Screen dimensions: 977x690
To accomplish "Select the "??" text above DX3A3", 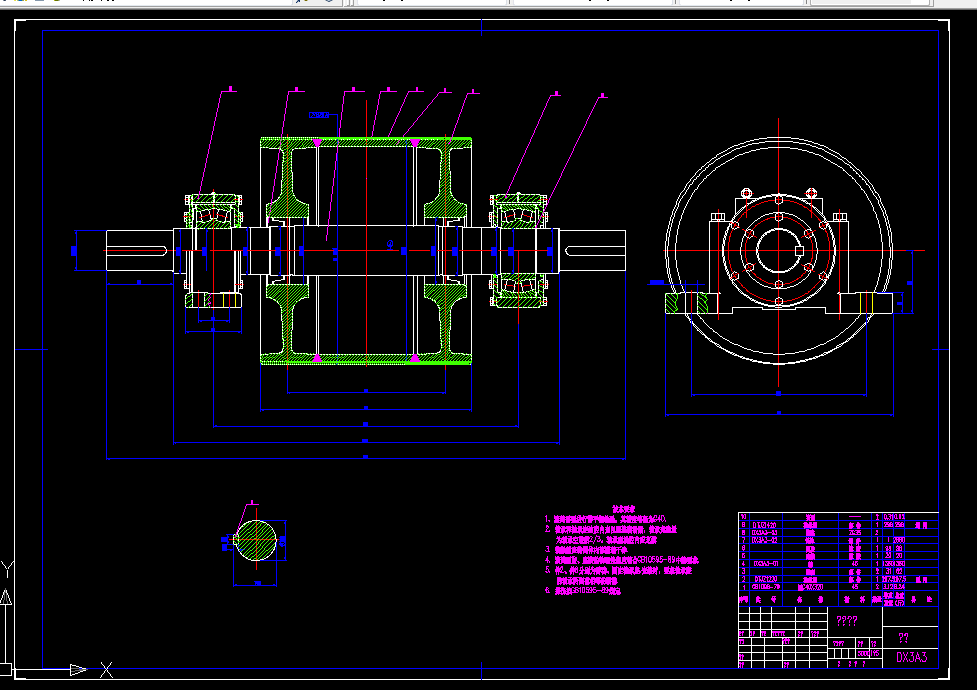I will 903,637.
